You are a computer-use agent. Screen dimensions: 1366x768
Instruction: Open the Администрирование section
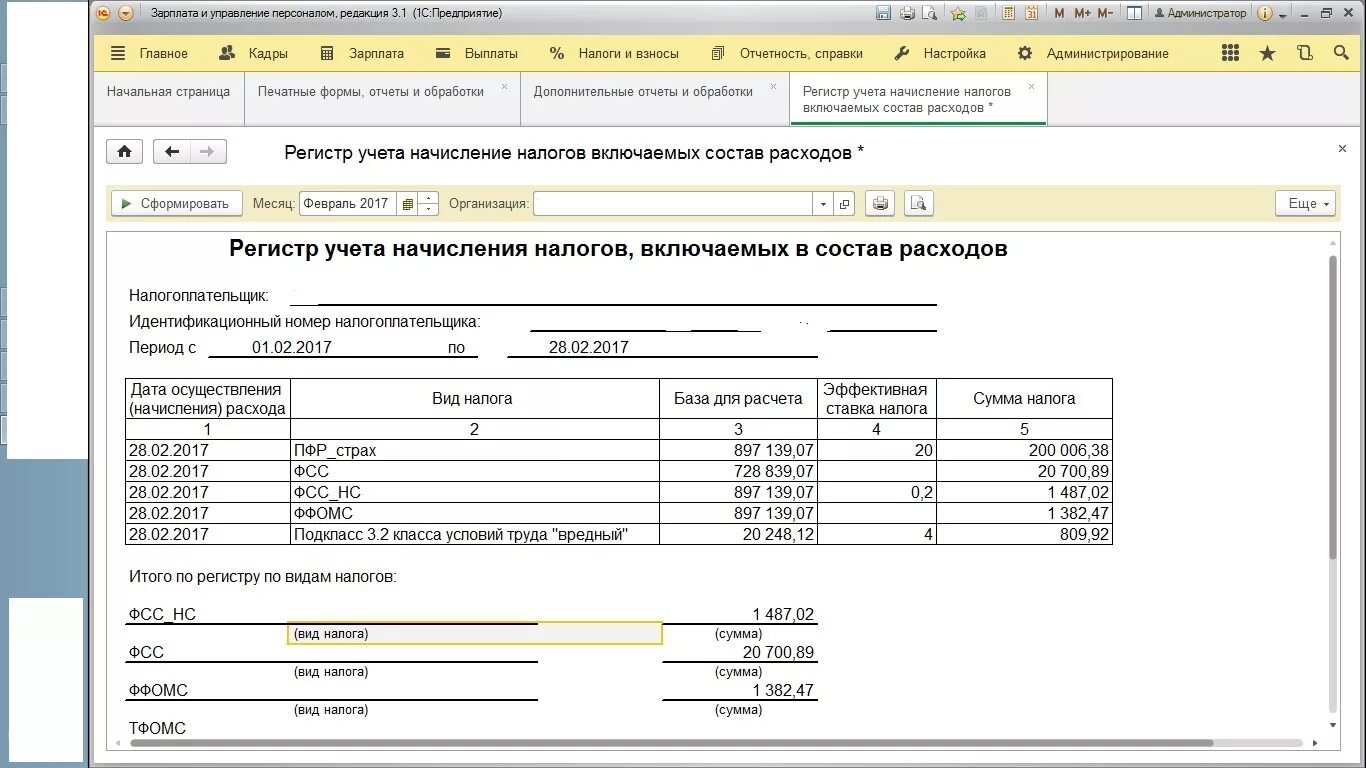coord(1093,53)
